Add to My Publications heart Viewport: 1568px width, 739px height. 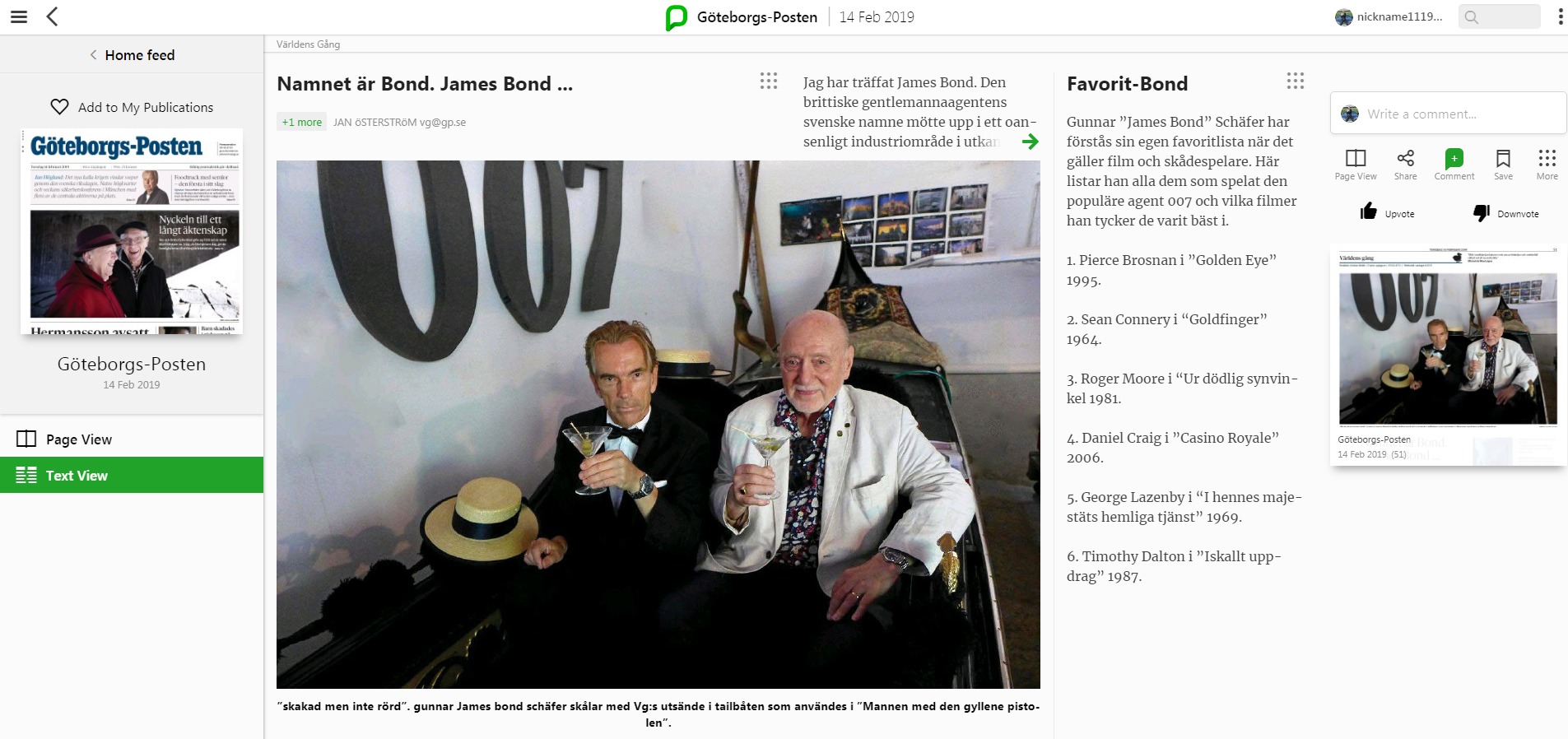59,107
